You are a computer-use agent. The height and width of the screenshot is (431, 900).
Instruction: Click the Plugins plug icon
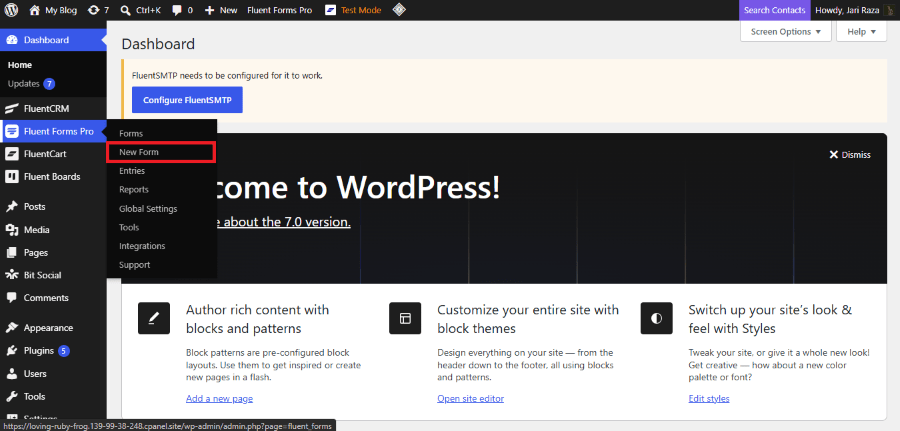coord(12,351)
